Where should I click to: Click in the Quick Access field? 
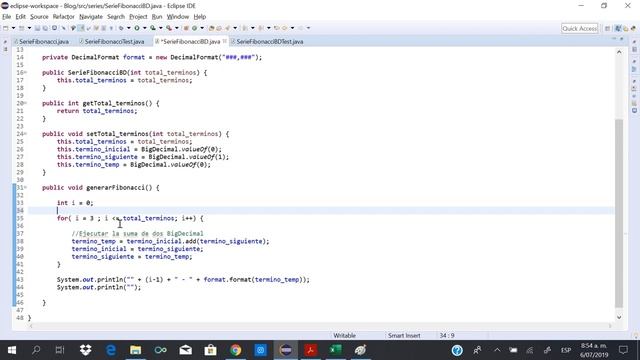580,28
